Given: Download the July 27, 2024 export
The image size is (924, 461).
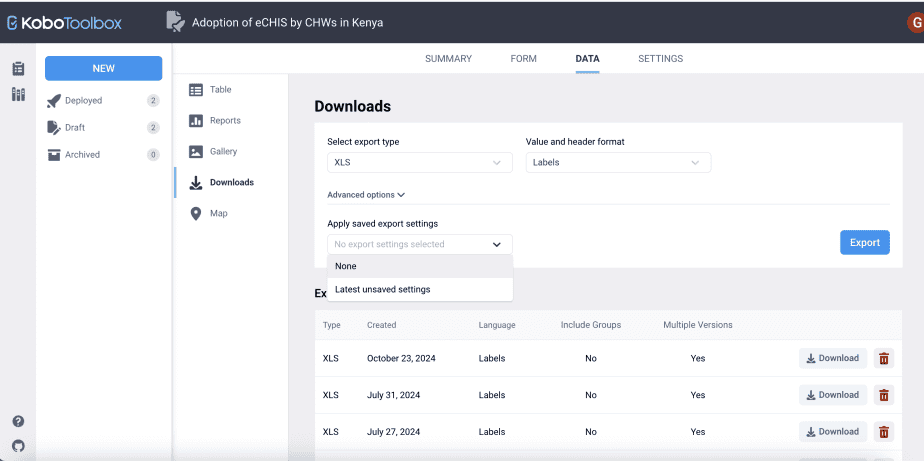Looking at the screenshot, I should point(832,432).
